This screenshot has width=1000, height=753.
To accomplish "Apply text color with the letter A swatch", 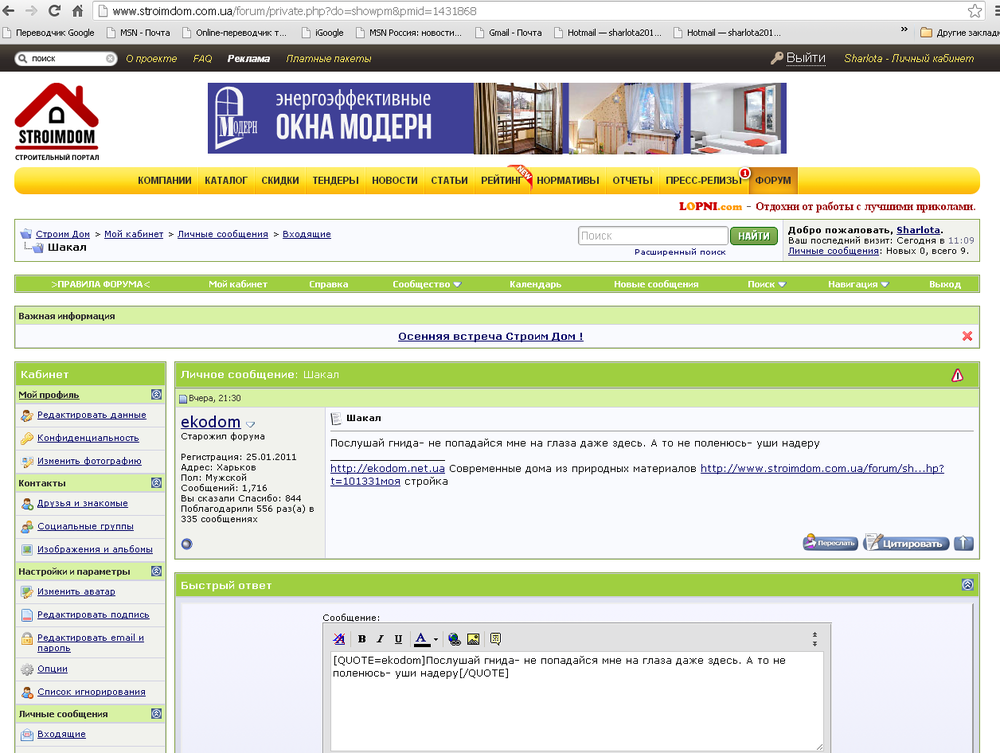I will click(422, 639).
